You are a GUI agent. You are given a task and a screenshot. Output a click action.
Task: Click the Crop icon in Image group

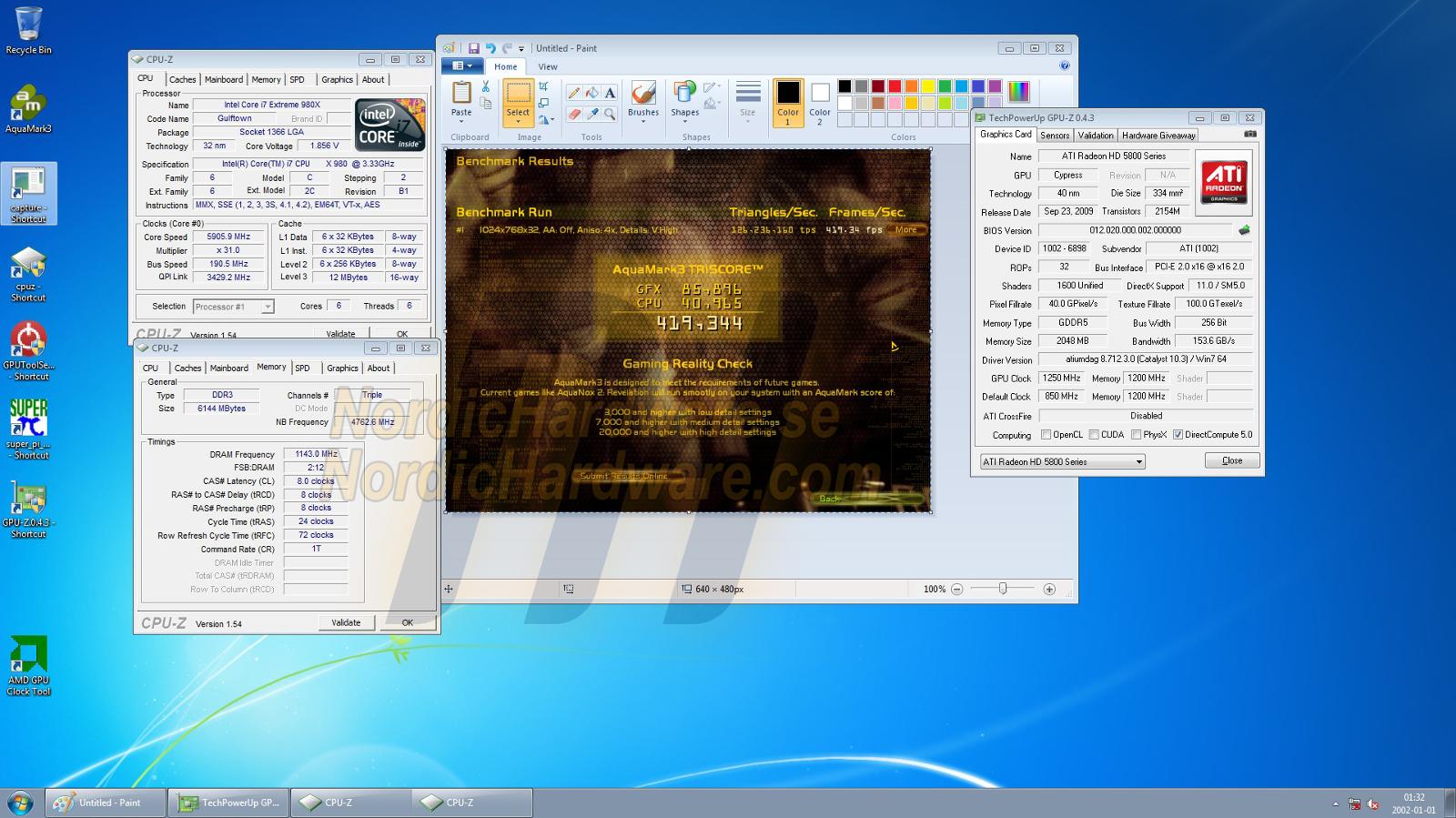pos(543,86)
